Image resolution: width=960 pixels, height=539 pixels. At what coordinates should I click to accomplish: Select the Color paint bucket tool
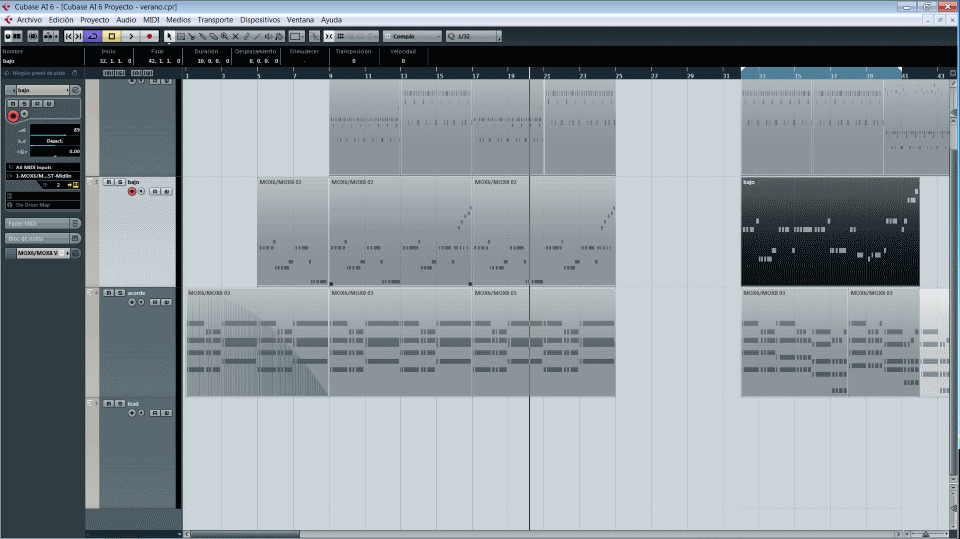click(x=279, y=37)
